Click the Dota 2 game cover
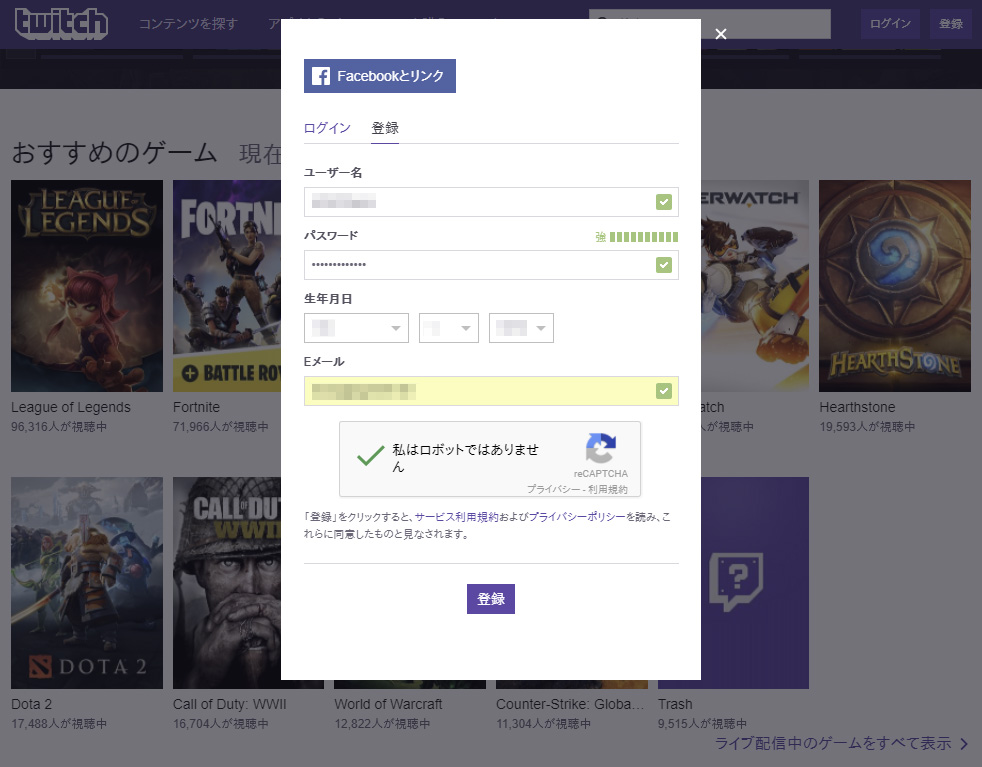Screen dimensions: 982x767 [87, 583]
